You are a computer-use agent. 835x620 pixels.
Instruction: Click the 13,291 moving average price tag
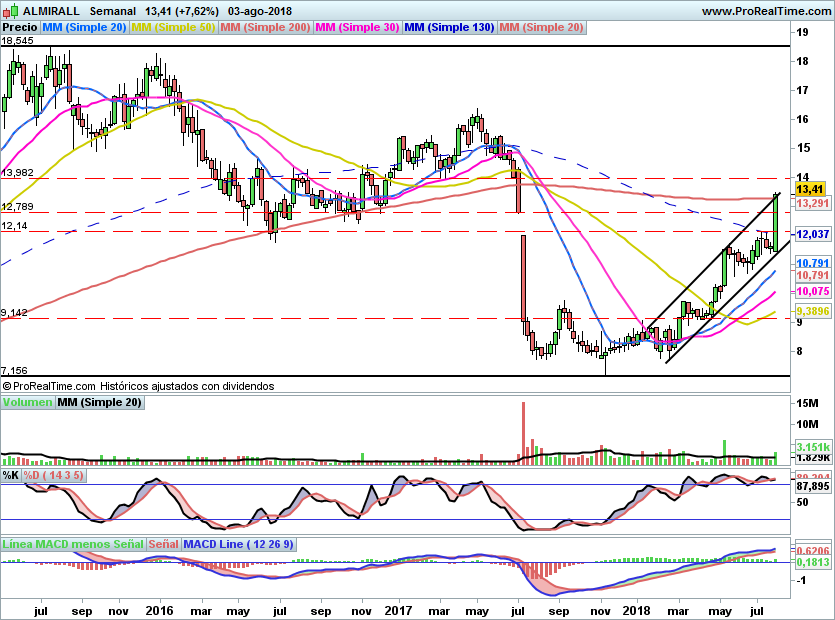tap(813, 203)
